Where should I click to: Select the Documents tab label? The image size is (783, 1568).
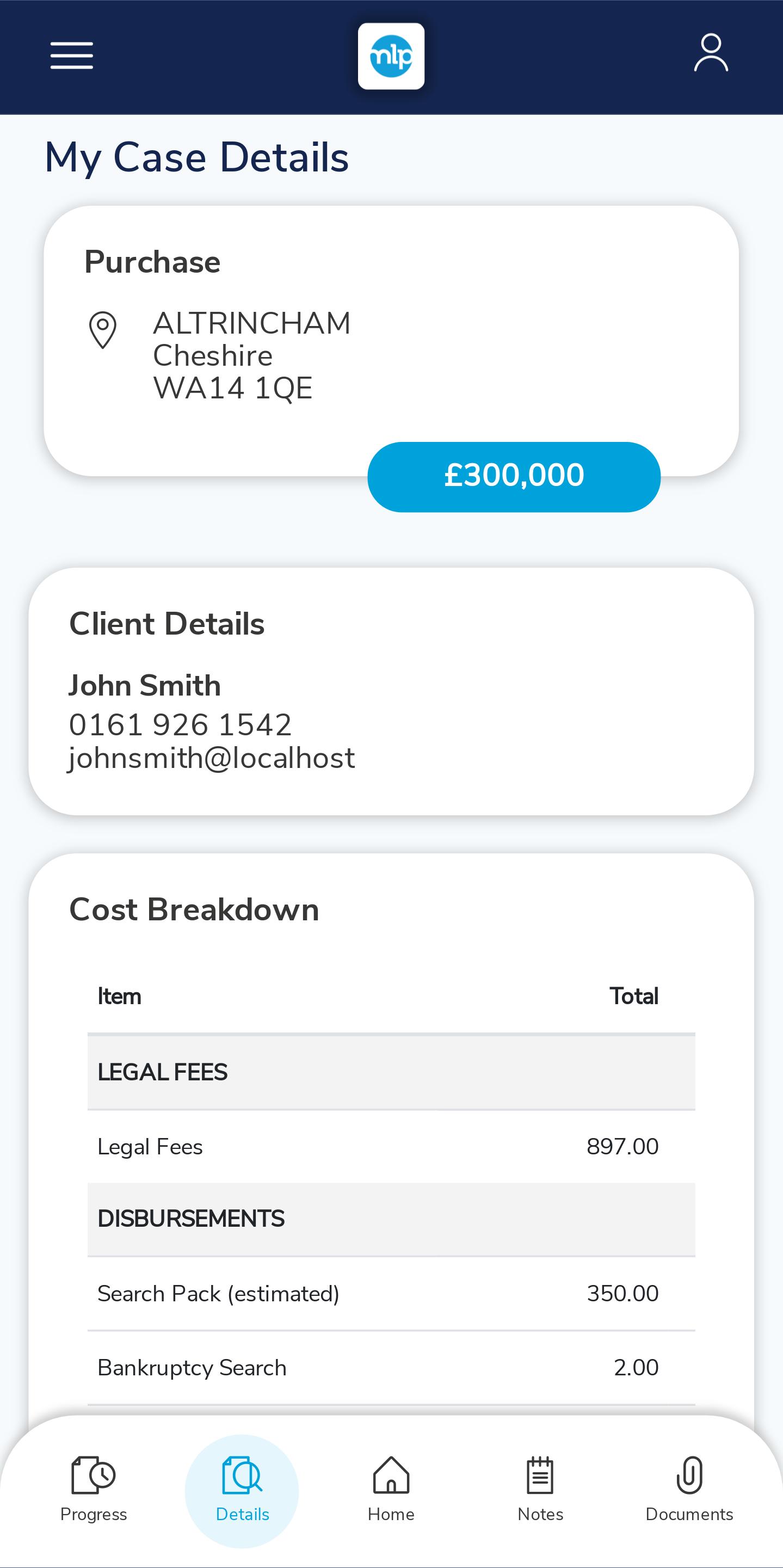[x=689, y=1515]
